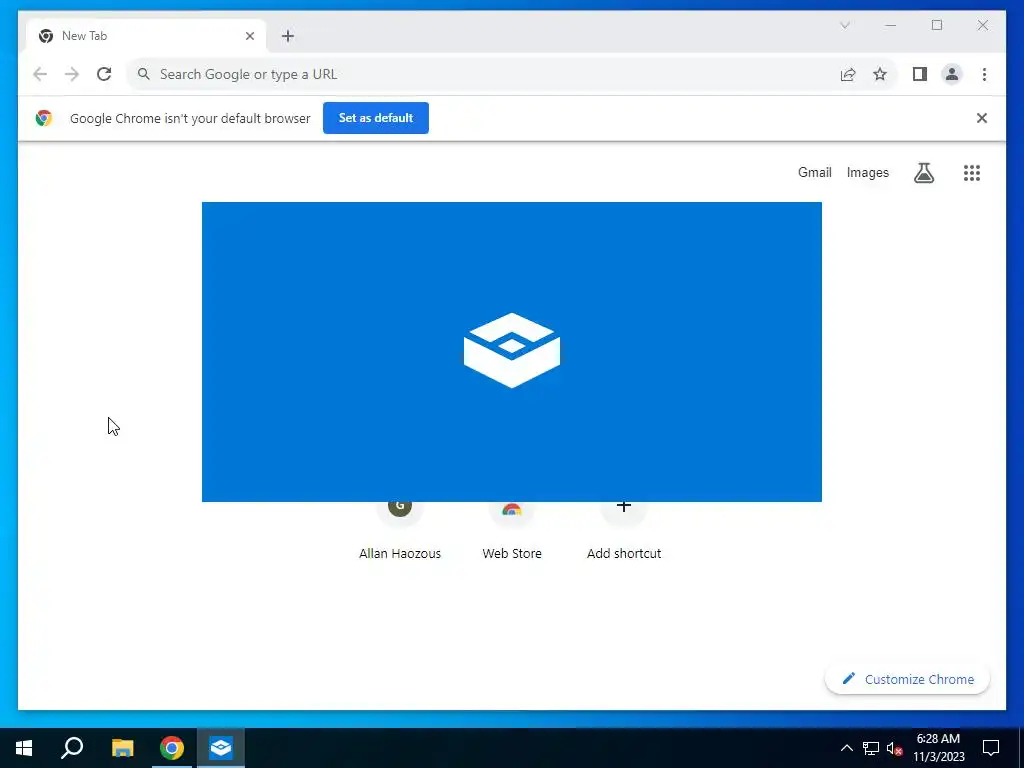Click Customize Chrome button
Viewport: 1024px width, 768px height.
(x=907, y=679)
